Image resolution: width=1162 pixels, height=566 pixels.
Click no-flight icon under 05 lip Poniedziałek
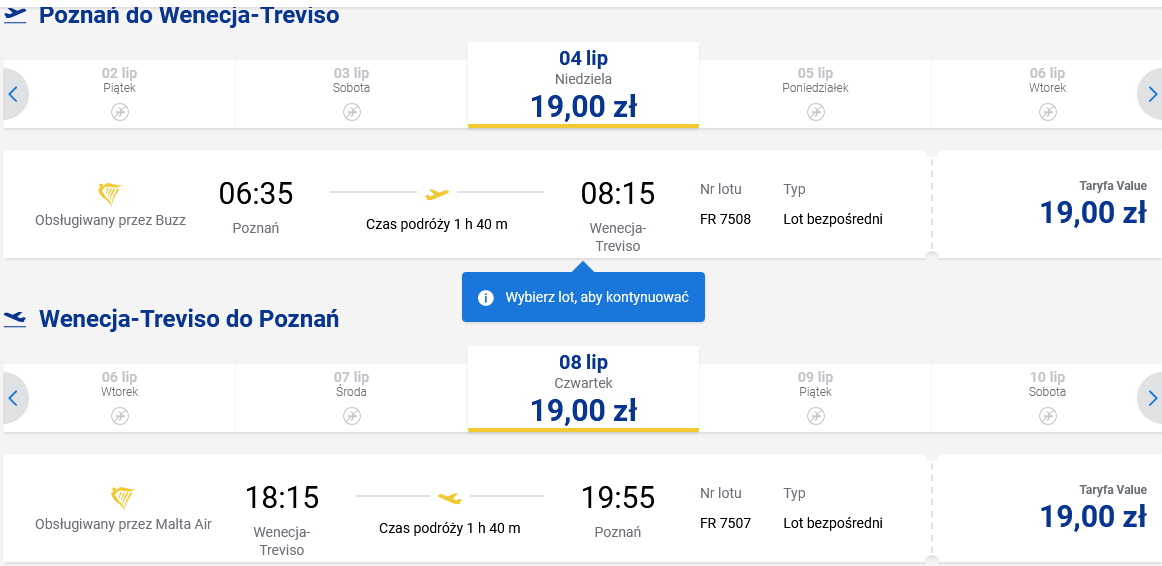coord(815,112)
